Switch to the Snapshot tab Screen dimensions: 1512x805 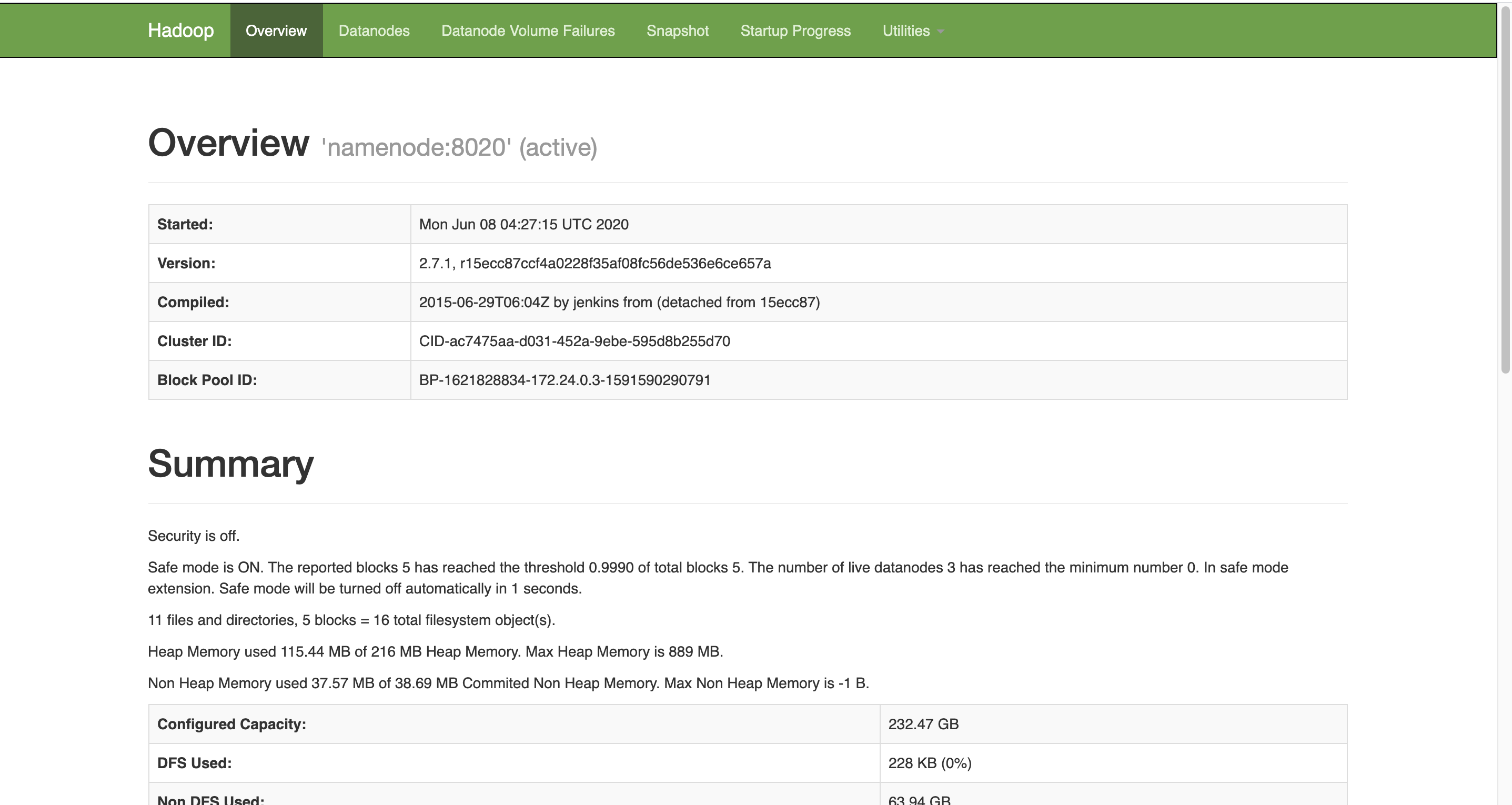pos(677,31)
